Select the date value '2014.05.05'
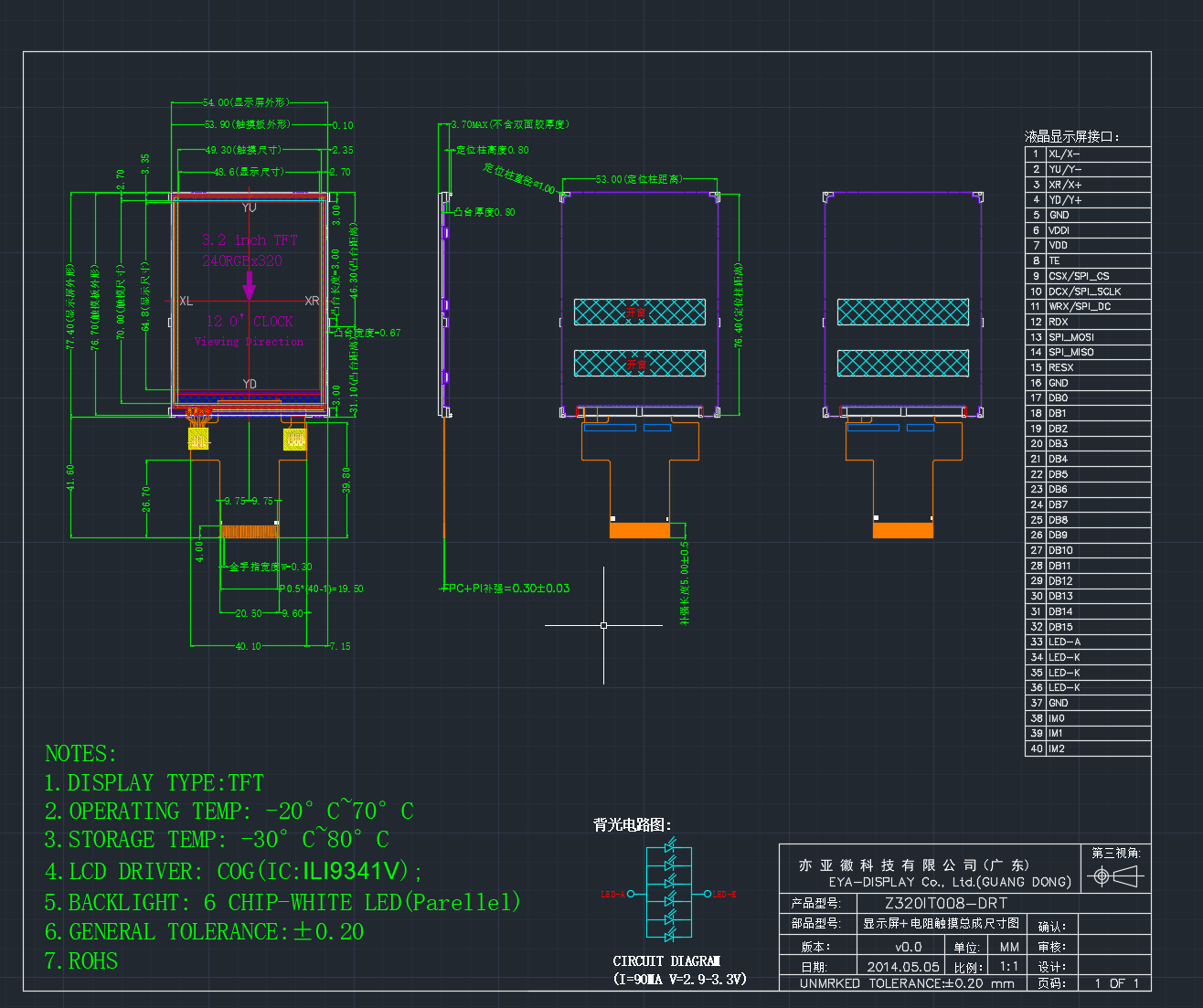Viewport: 1203px width, 1008px height. (x=903, y=967)
